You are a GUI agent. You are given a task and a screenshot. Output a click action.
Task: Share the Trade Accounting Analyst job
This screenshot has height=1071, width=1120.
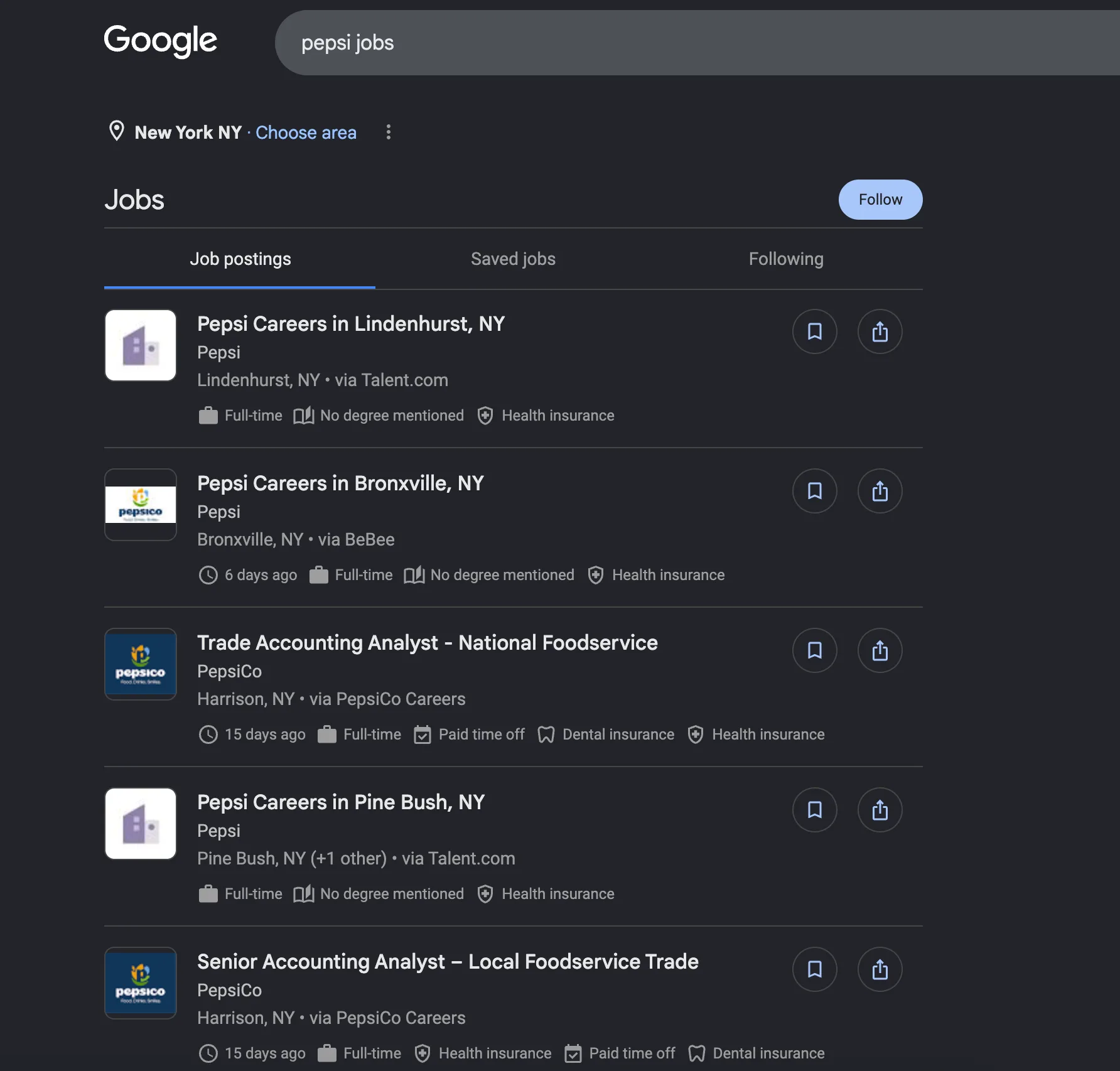(880, 650)
